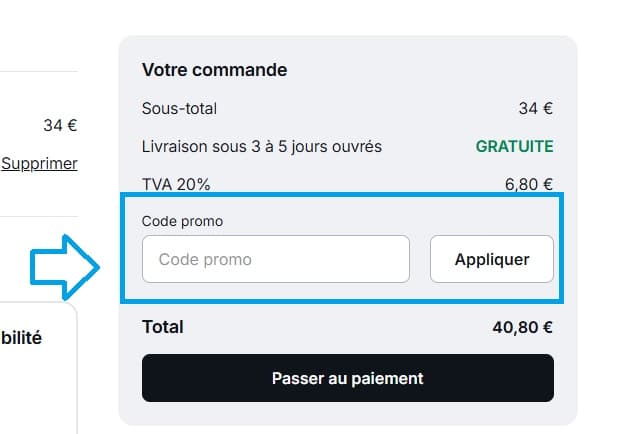The height and width of the screenshot is (434, 636).
Task: Focus the Code promo text field
Action: [275, 259]
